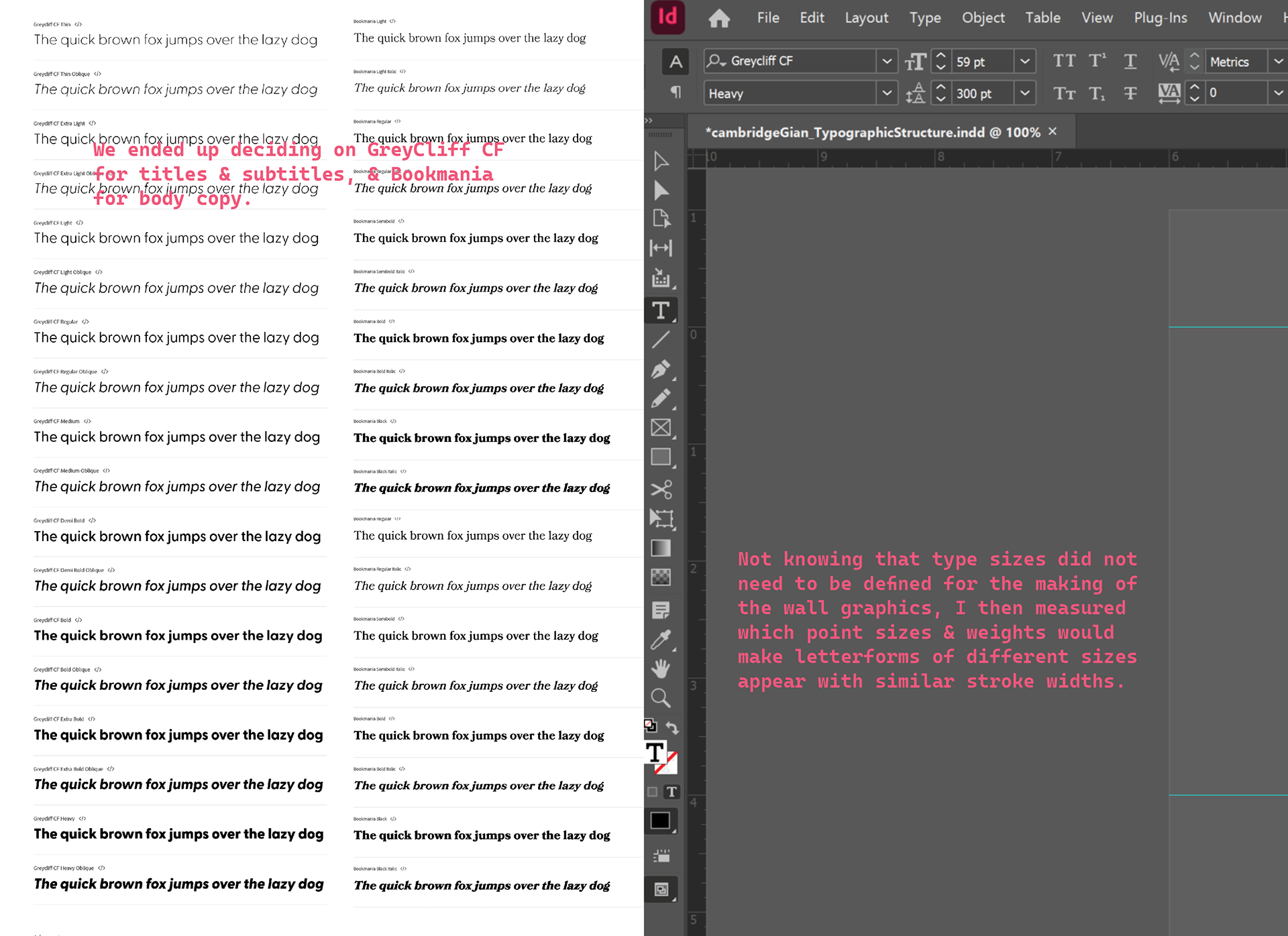Click the text fill color swatch
This screenshot has height=936, width=1288.
pyautogui.click(x=655, y=752)
